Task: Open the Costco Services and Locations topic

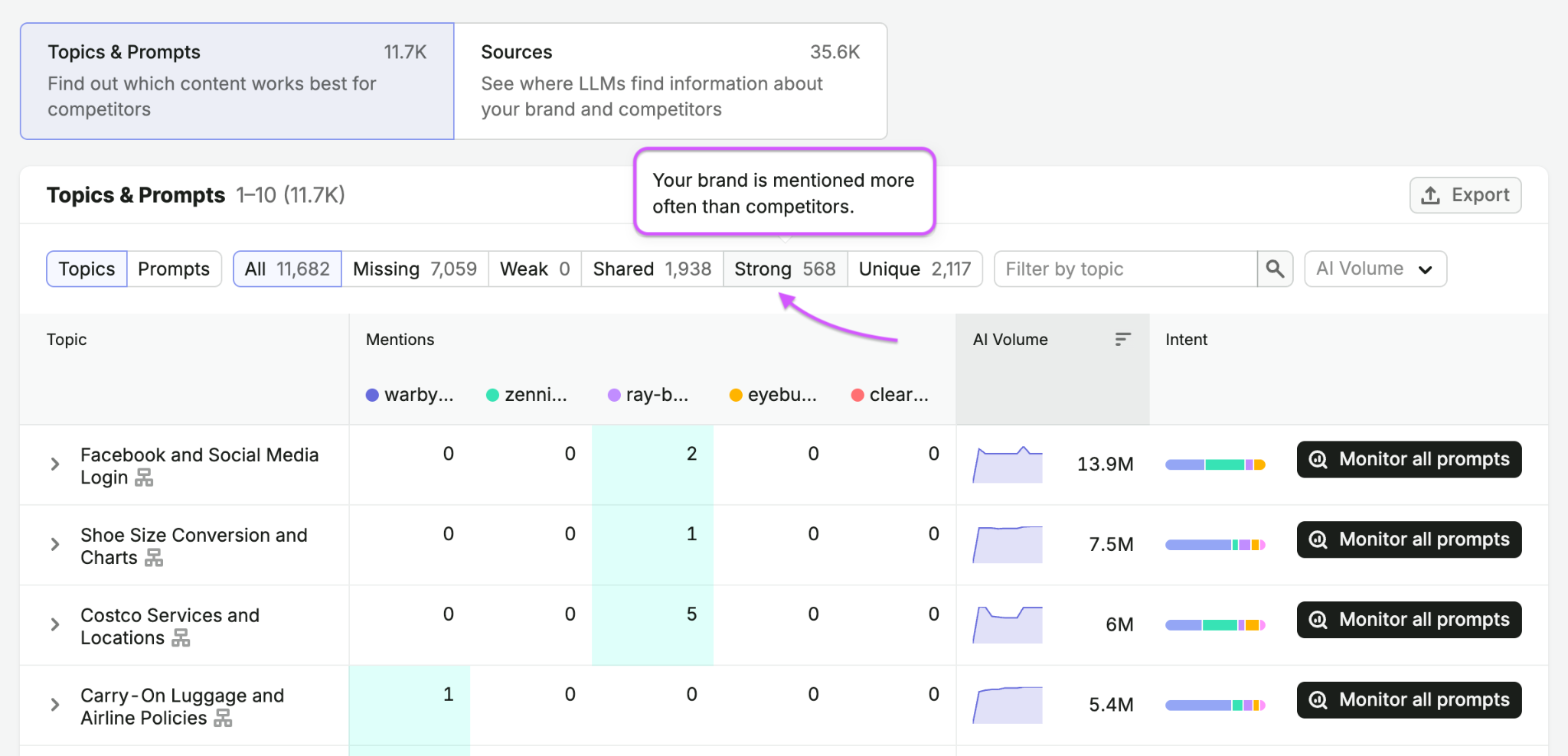Action: coord(170,627)
